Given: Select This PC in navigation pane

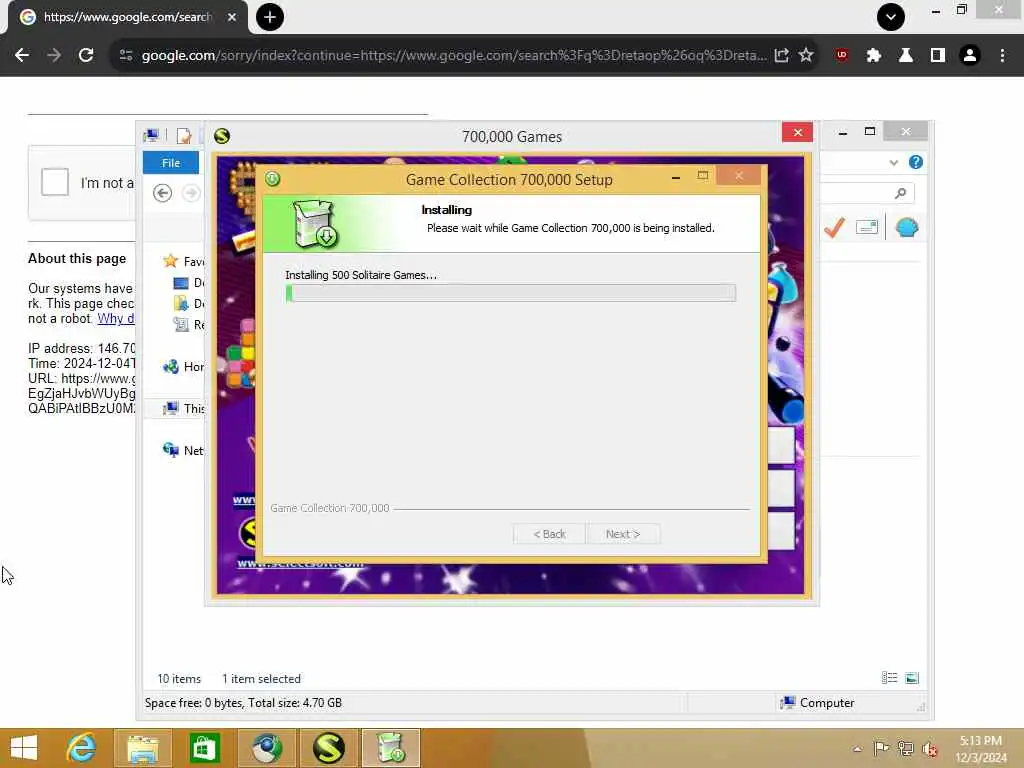Looking at the screenshot, I should click(184, 408).
